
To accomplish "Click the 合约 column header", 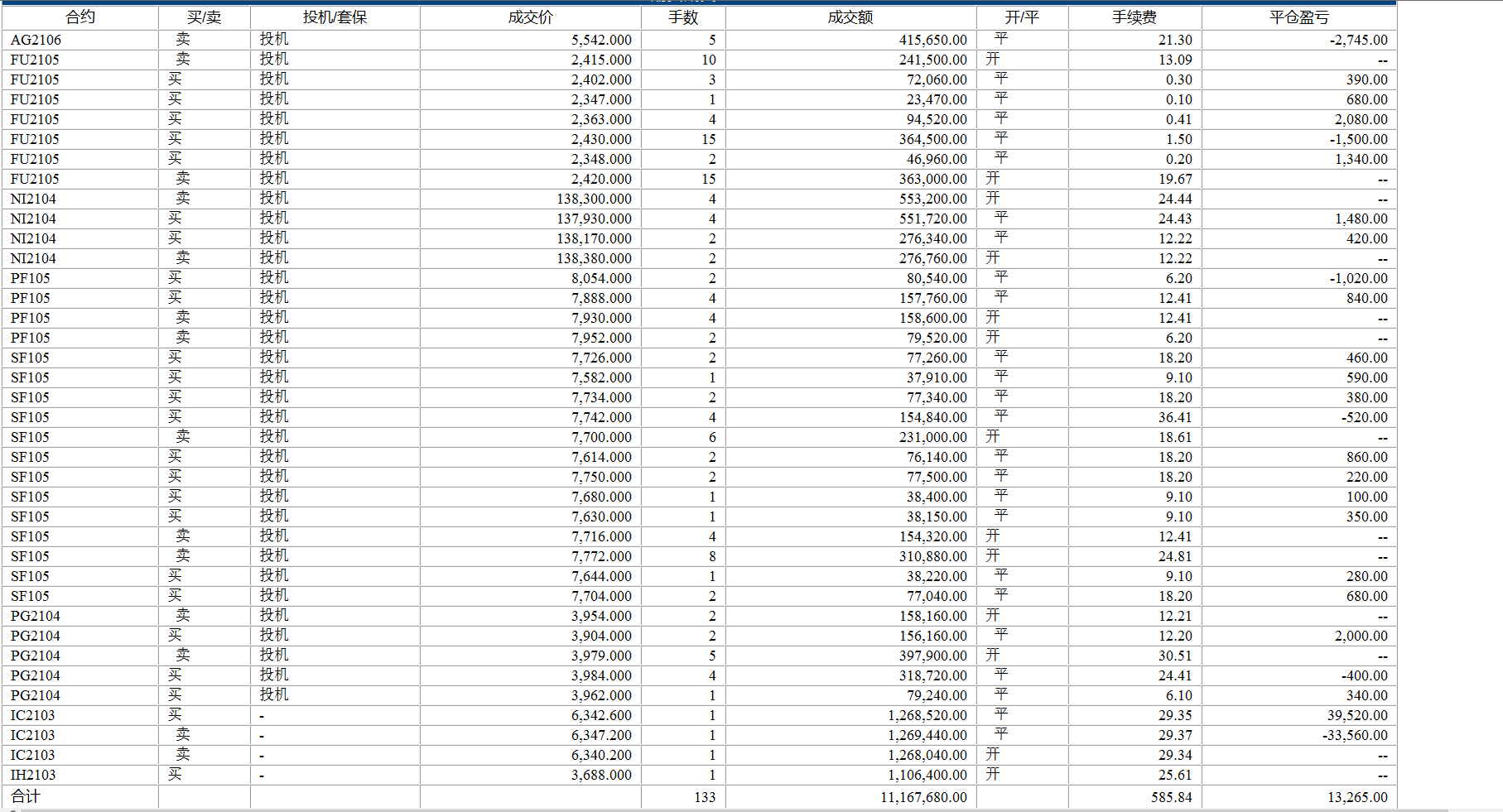I will tap(80, 17).
